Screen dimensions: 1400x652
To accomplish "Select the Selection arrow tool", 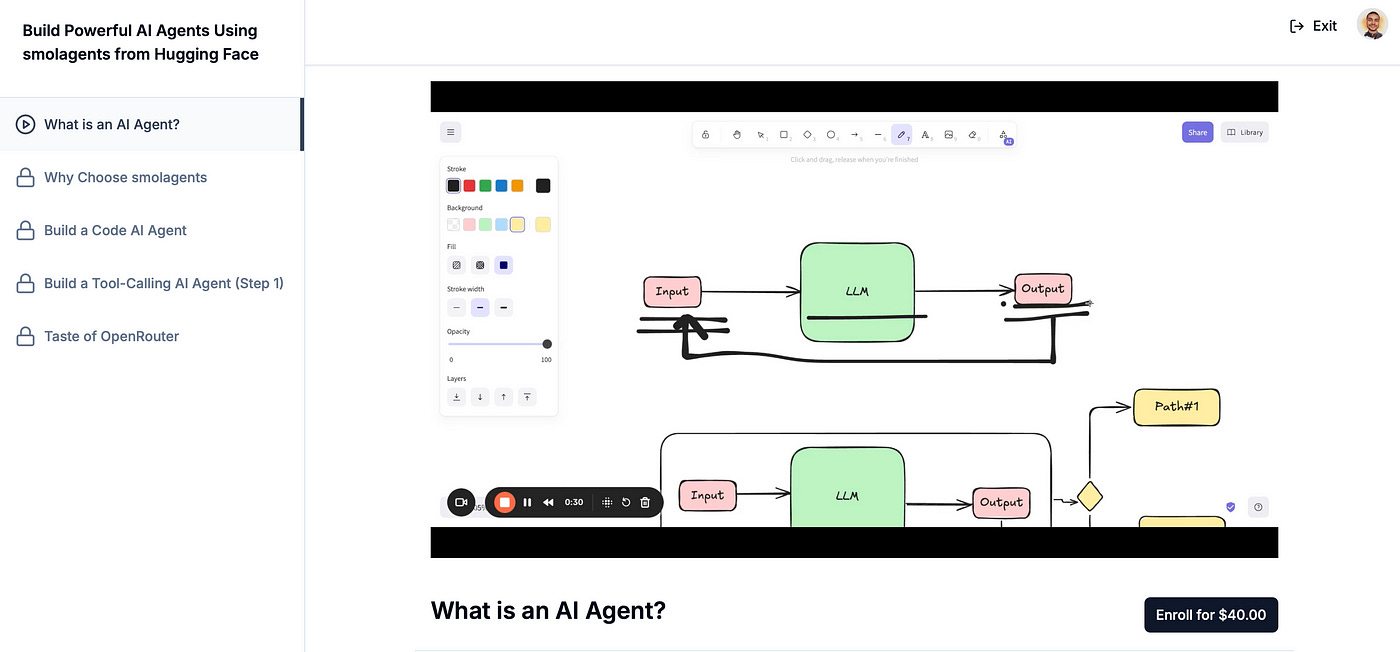I will [761, 134].
